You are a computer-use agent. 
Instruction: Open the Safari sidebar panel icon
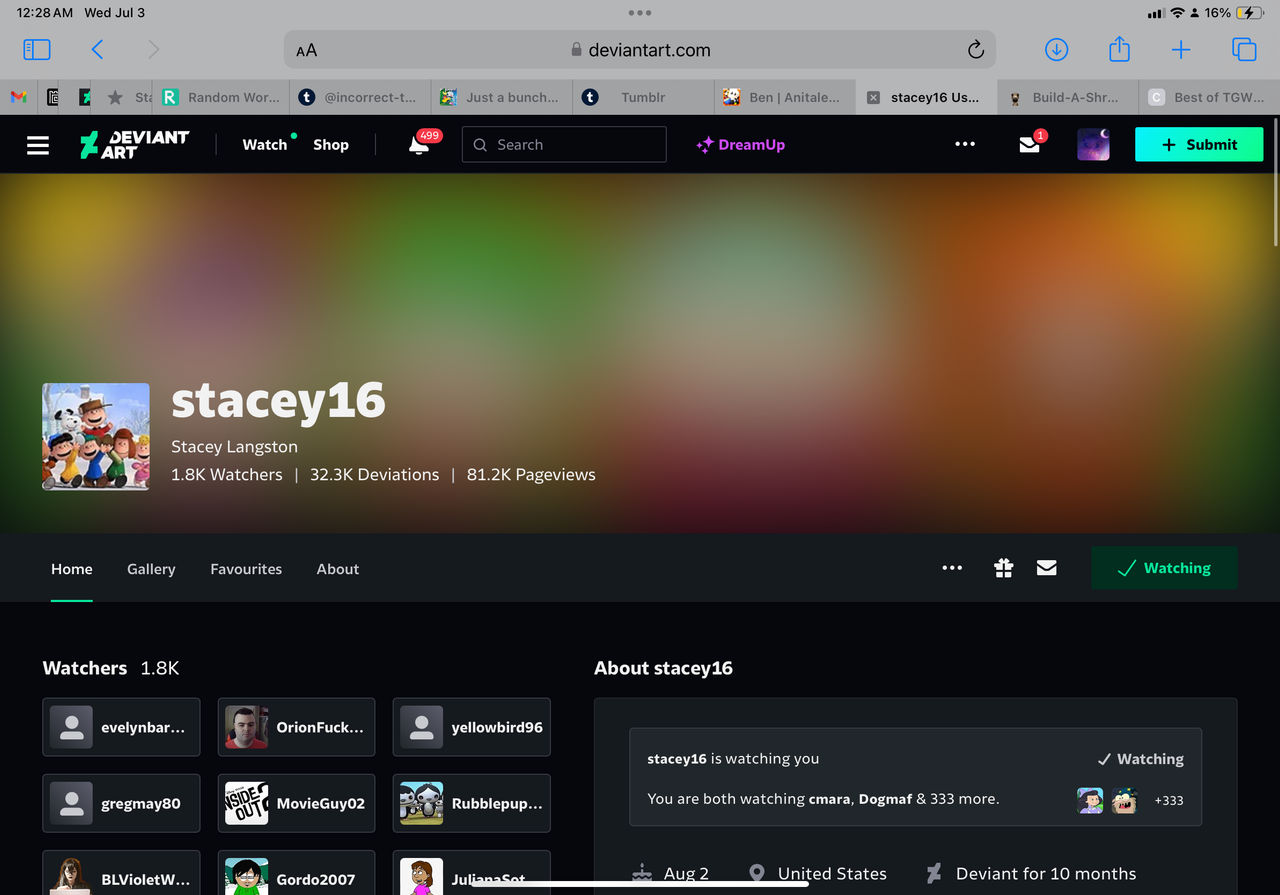37,49
